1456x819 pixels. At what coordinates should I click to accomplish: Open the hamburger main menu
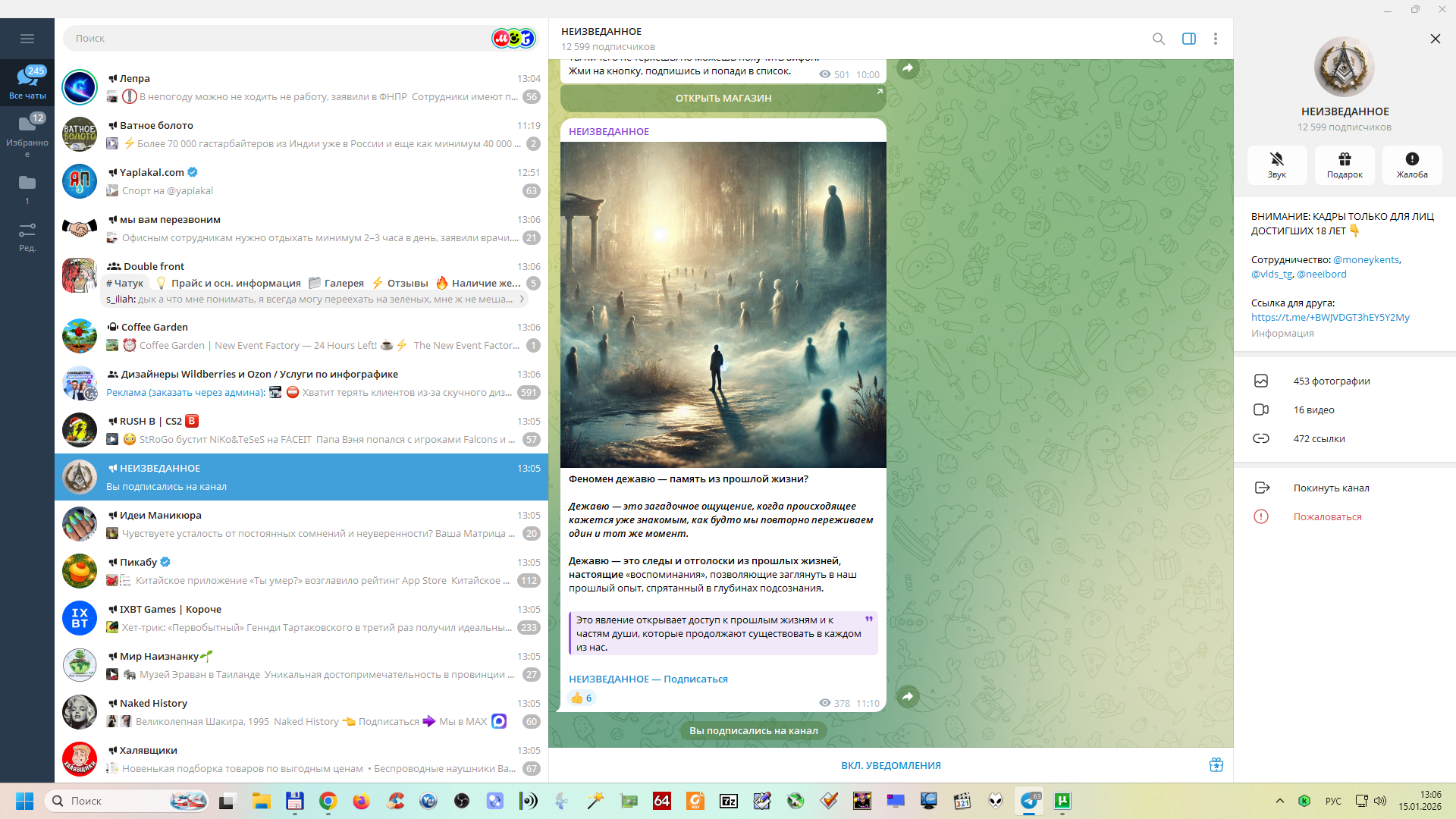pos(27,39)
